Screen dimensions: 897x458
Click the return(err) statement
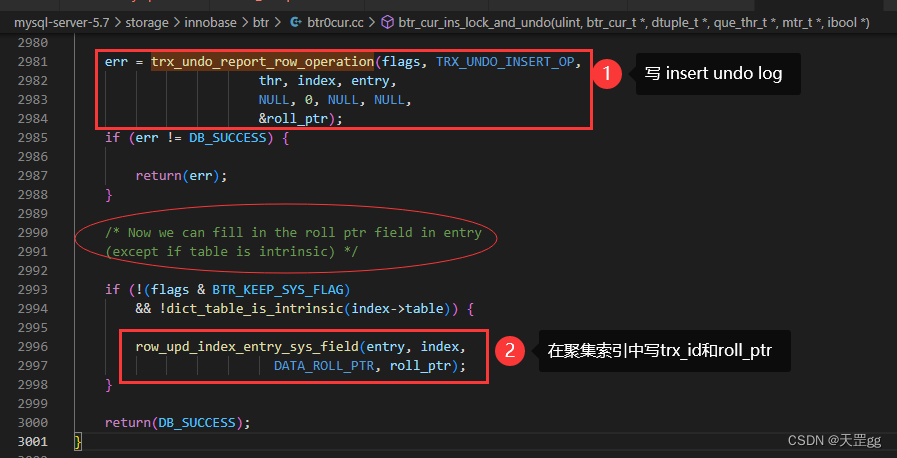pos(181,176)
